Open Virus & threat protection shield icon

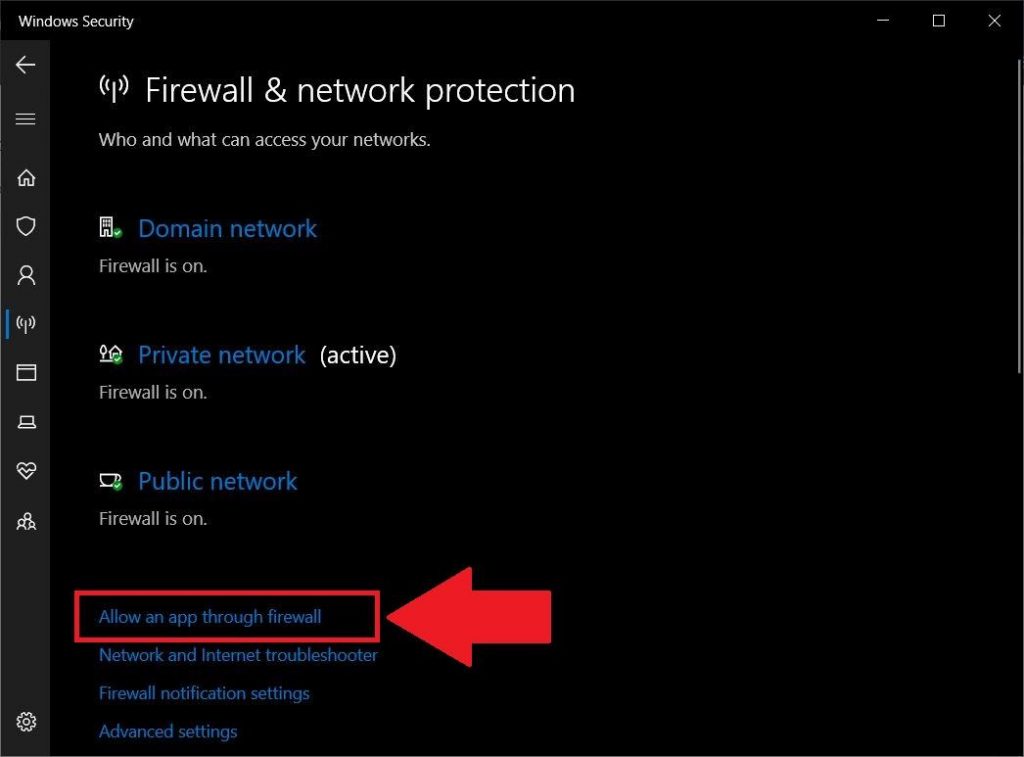pos(26,226)
